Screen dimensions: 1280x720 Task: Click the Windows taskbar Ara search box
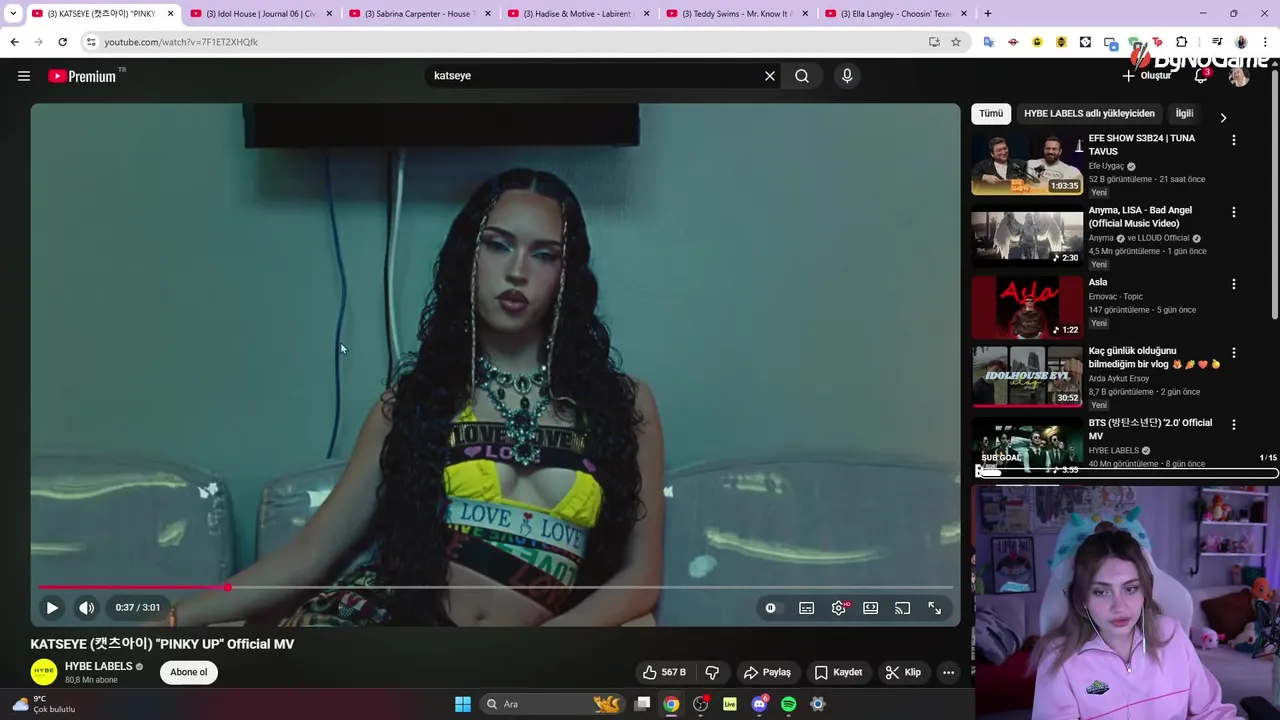(553, 704)
